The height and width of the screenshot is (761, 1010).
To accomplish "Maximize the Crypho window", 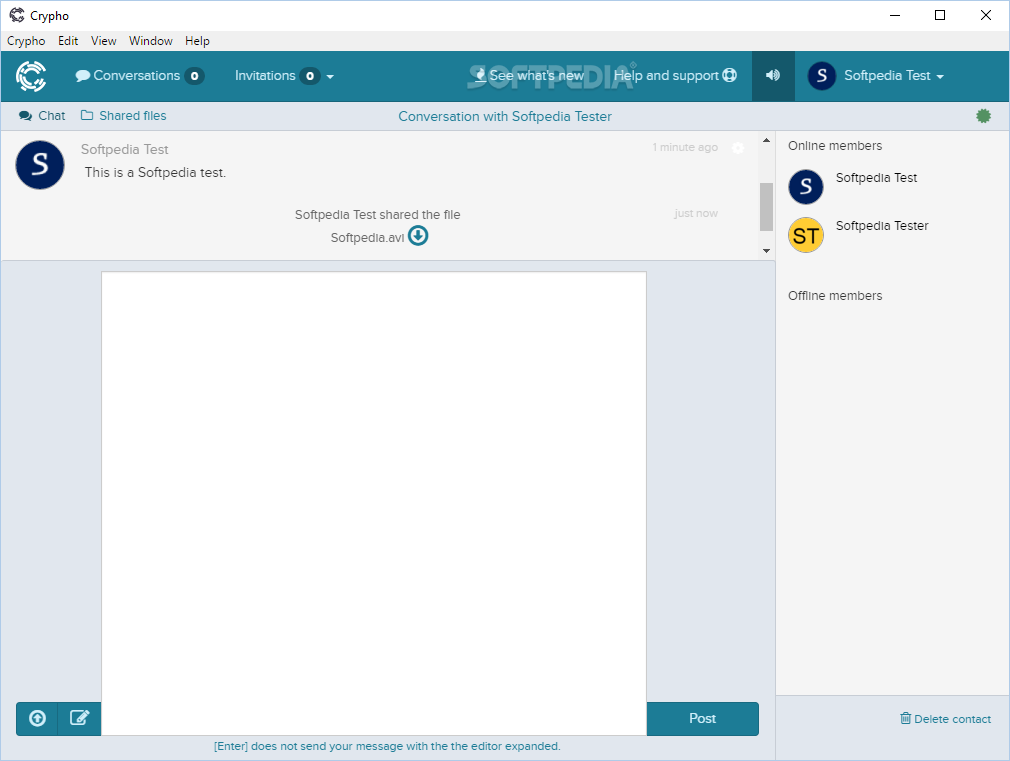I will pyautogui.click(x=940, y=15).
